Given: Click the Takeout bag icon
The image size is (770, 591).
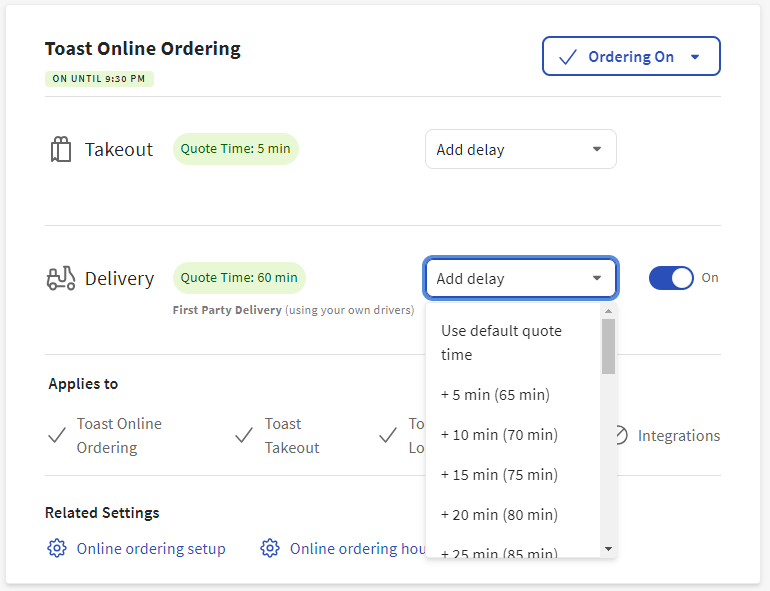Looking at the screenshot, I should [x=61, y=150].
